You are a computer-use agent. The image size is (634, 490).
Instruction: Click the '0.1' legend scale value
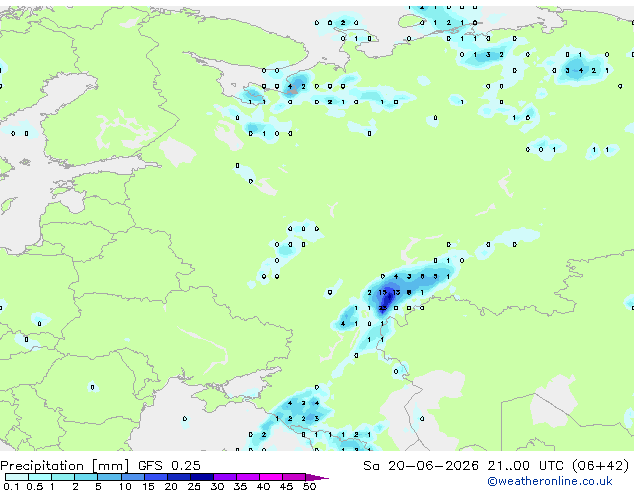[x=11, y=486]
